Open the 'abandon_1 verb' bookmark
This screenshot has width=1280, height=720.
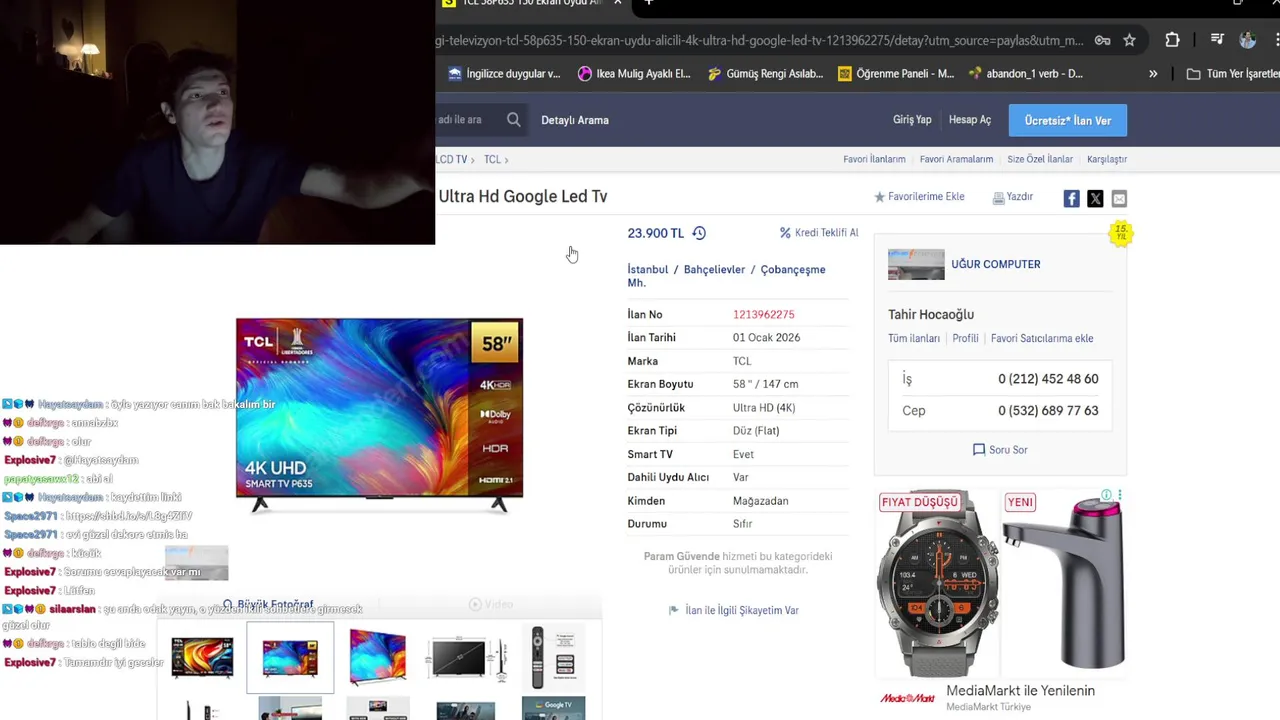1025,73
